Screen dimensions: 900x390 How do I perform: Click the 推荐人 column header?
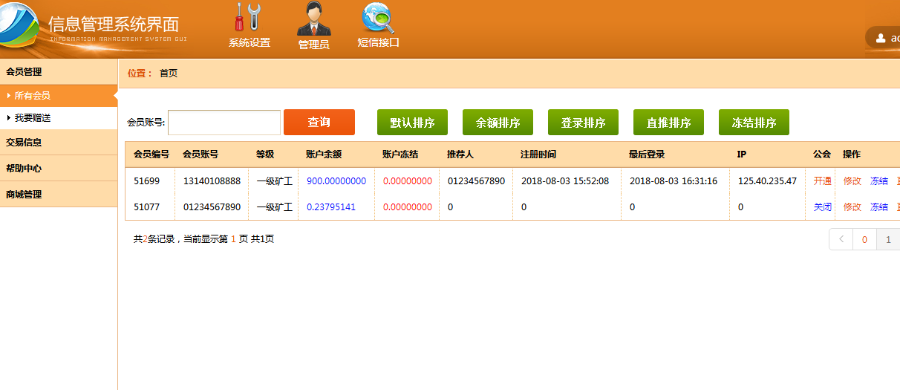(460, 155)
